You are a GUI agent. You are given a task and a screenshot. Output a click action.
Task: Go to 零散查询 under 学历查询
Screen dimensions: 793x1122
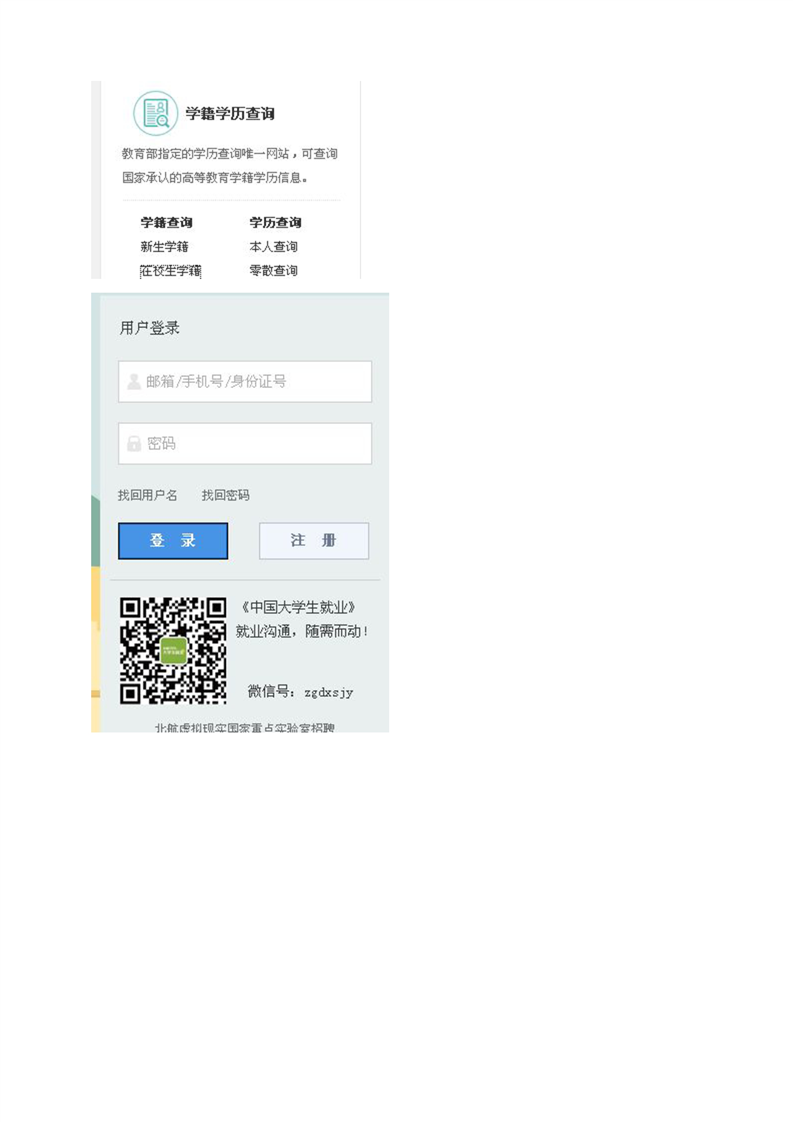pyautogui.click(x=273, y=271)
